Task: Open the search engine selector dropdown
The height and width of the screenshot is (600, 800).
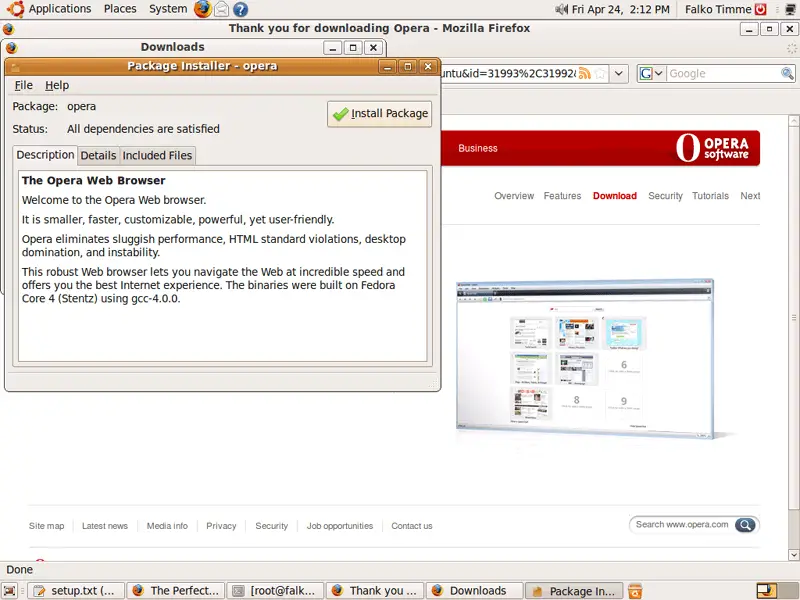Action: point(651,73)
